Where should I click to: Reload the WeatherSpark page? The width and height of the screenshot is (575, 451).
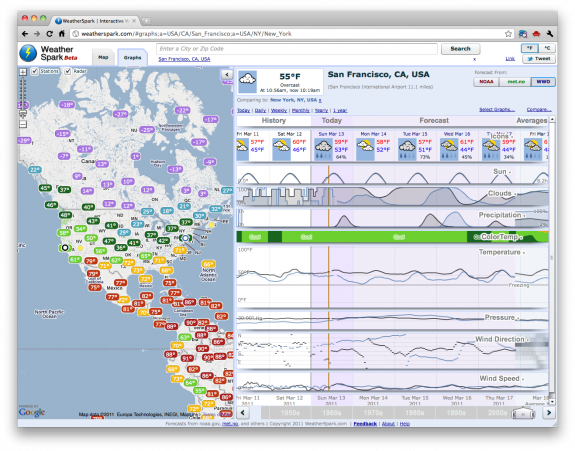[x=49, y=34]
